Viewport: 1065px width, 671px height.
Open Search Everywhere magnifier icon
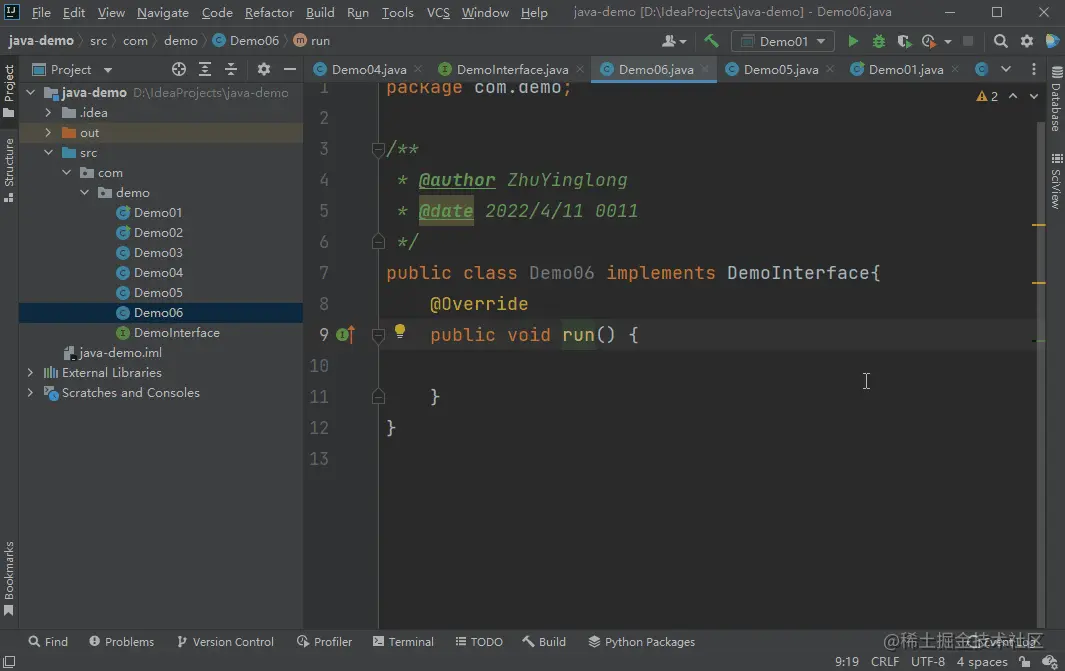tap(1001, 41)
